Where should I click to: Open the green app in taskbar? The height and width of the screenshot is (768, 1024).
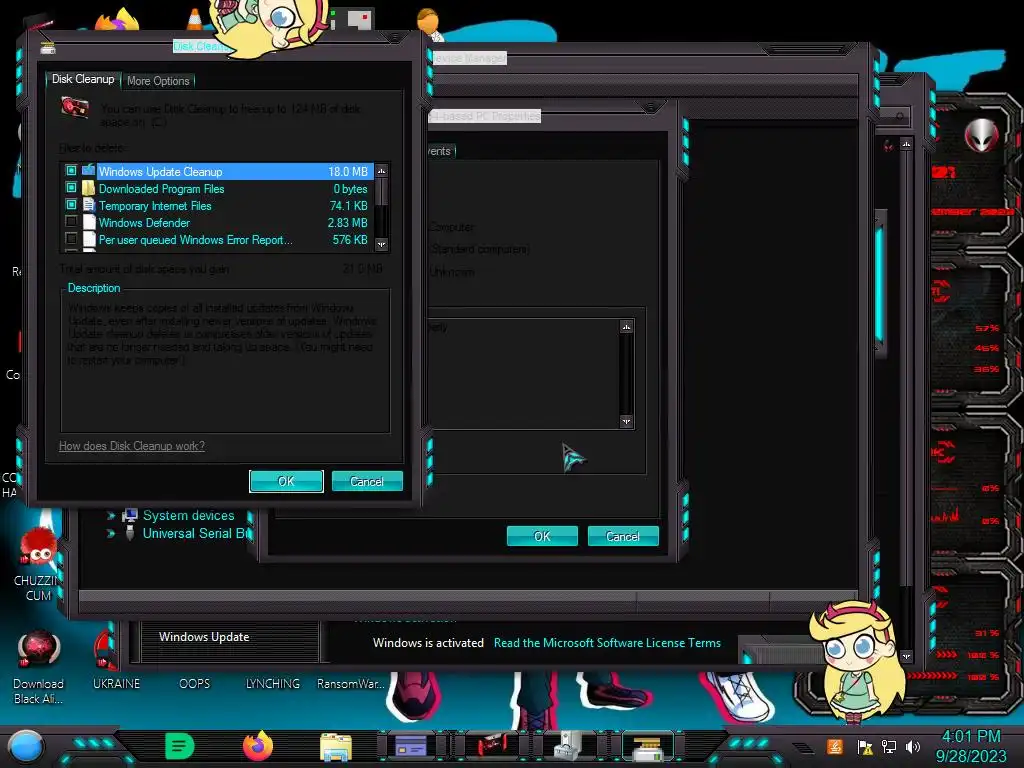180,746
